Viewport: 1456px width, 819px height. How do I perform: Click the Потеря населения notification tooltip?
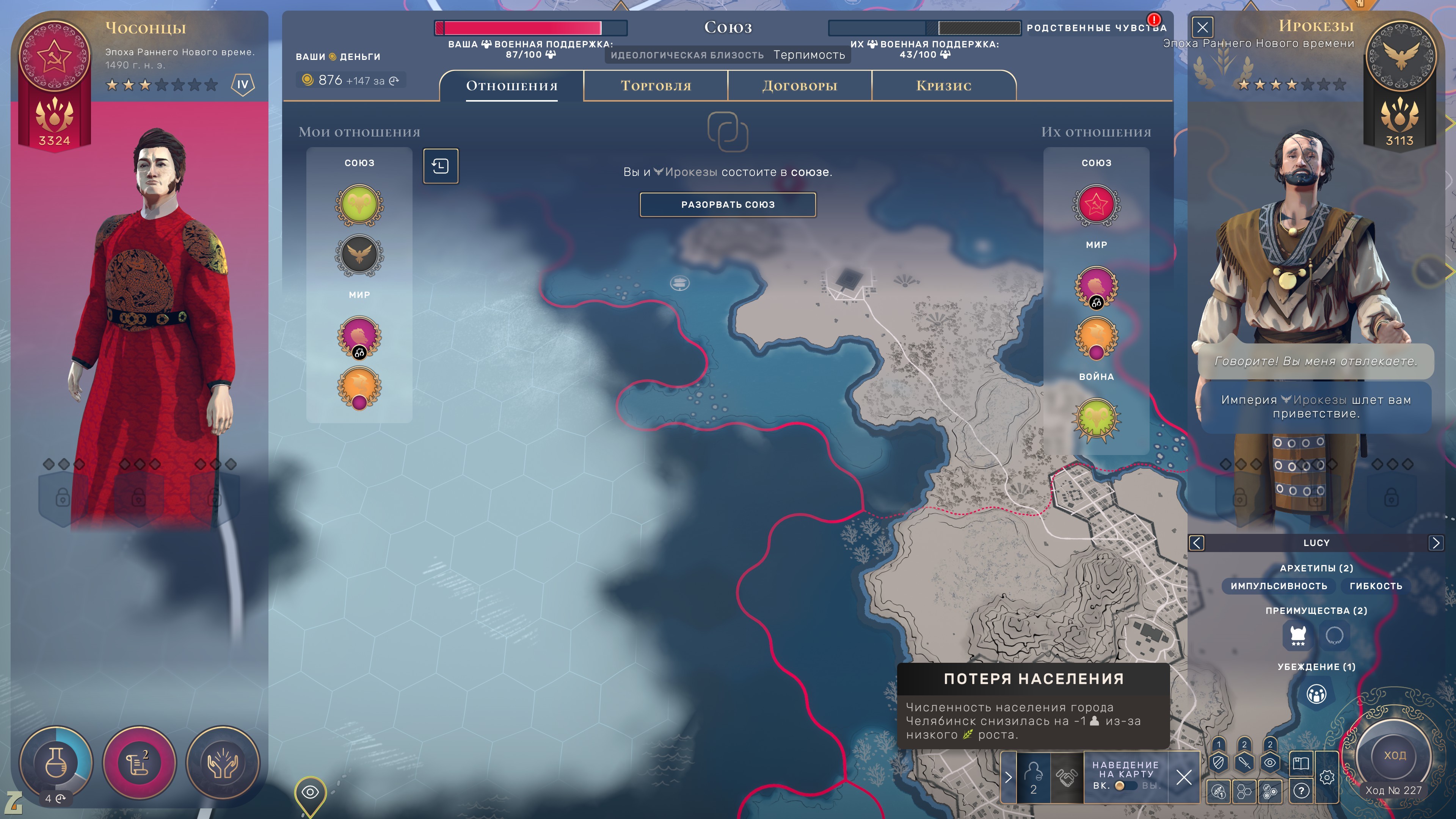(x=1033, y=706)
